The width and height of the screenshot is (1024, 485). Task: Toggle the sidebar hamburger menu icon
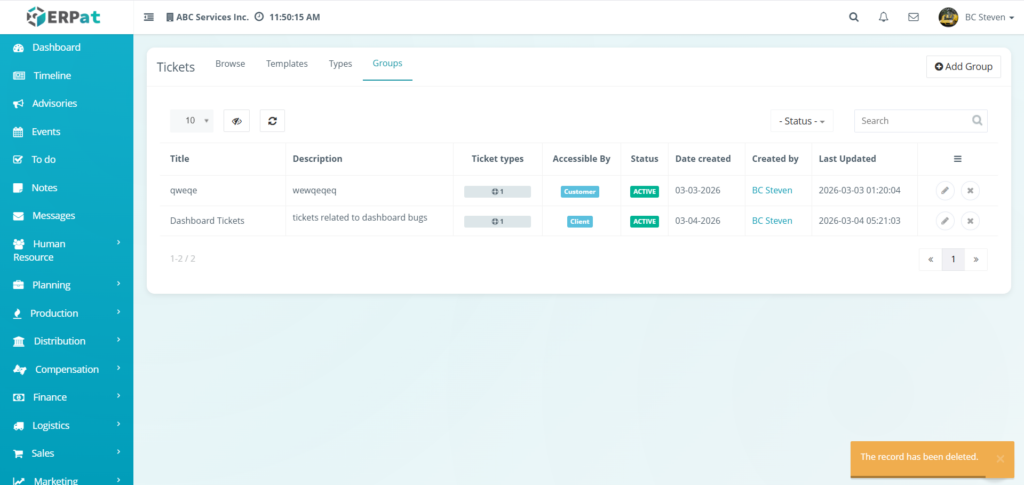point(149,17)
